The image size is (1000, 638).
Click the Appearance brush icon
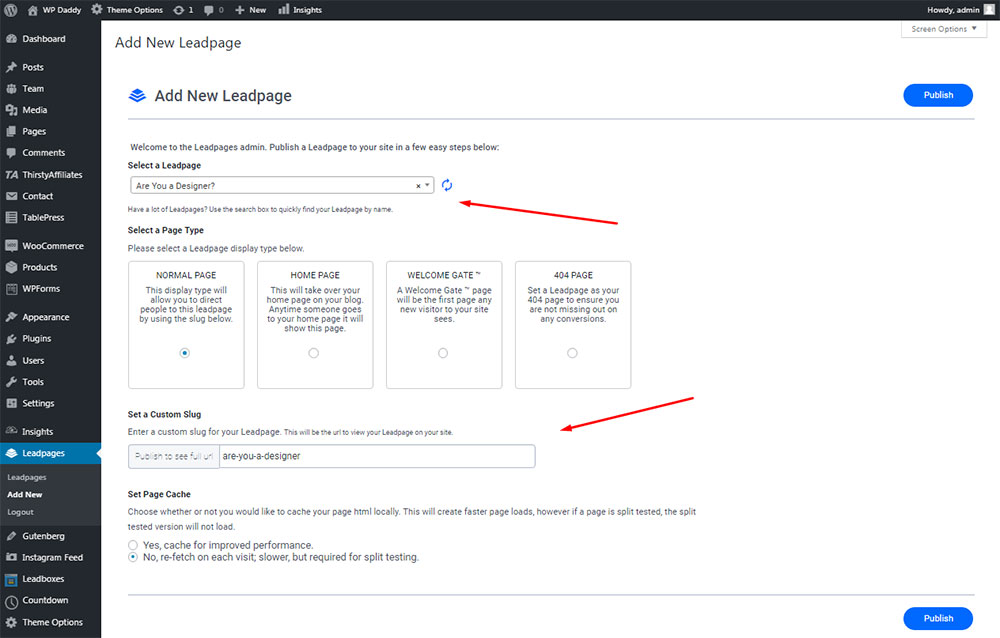pos(11,317)
